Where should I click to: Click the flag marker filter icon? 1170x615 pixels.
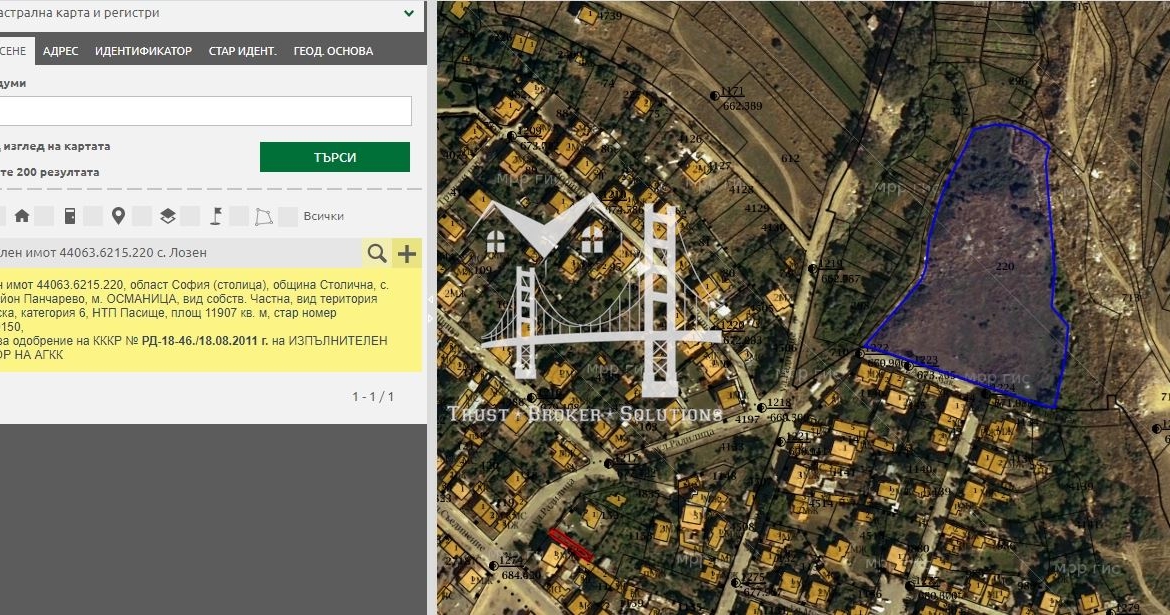tap(215, 216)
